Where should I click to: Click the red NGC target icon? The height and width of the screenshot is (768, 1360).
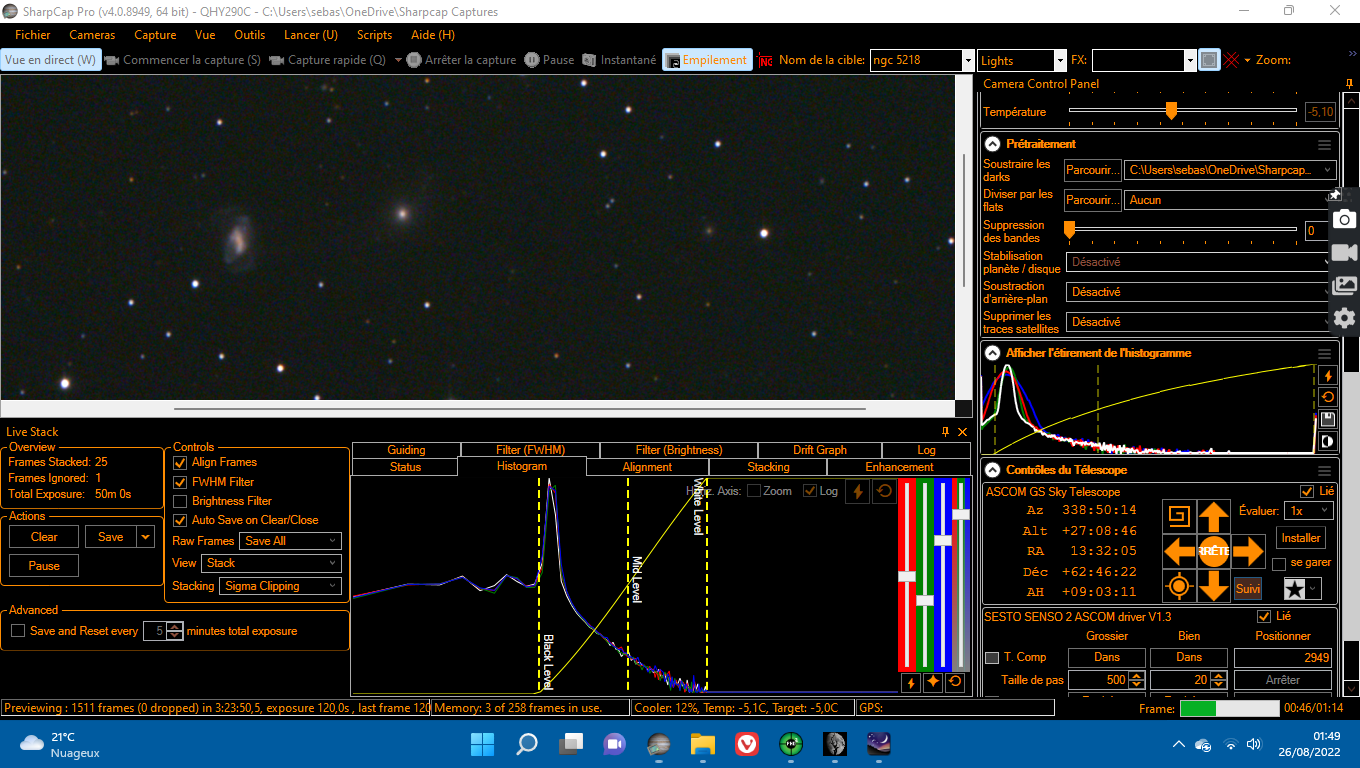[765, 60]
